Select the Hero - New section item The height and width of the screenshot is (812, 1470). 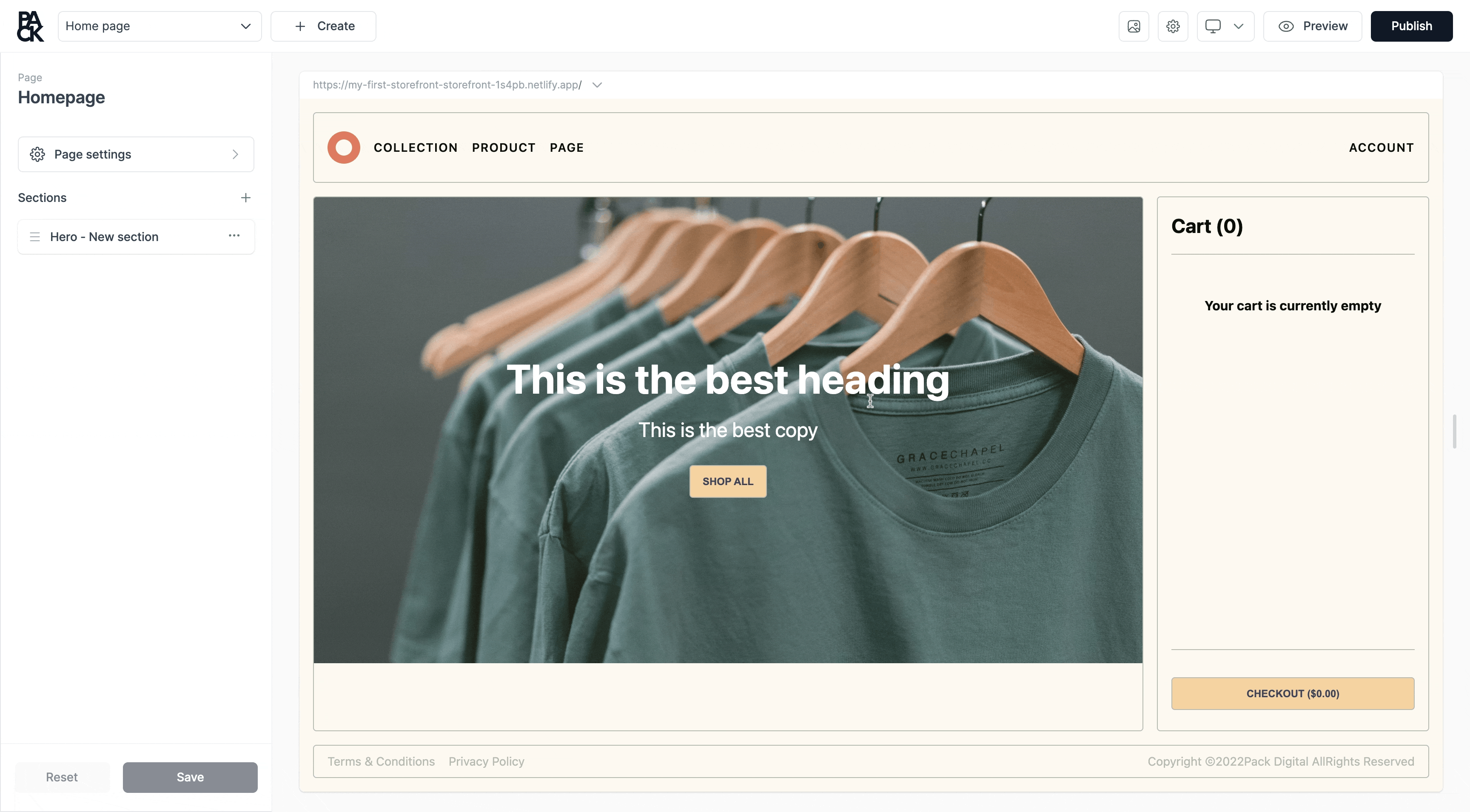(x=104, y=237)
